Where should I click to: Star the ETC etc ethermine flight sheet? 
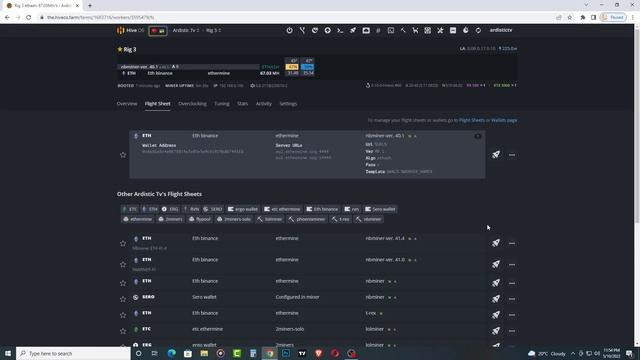coord(123,331)
